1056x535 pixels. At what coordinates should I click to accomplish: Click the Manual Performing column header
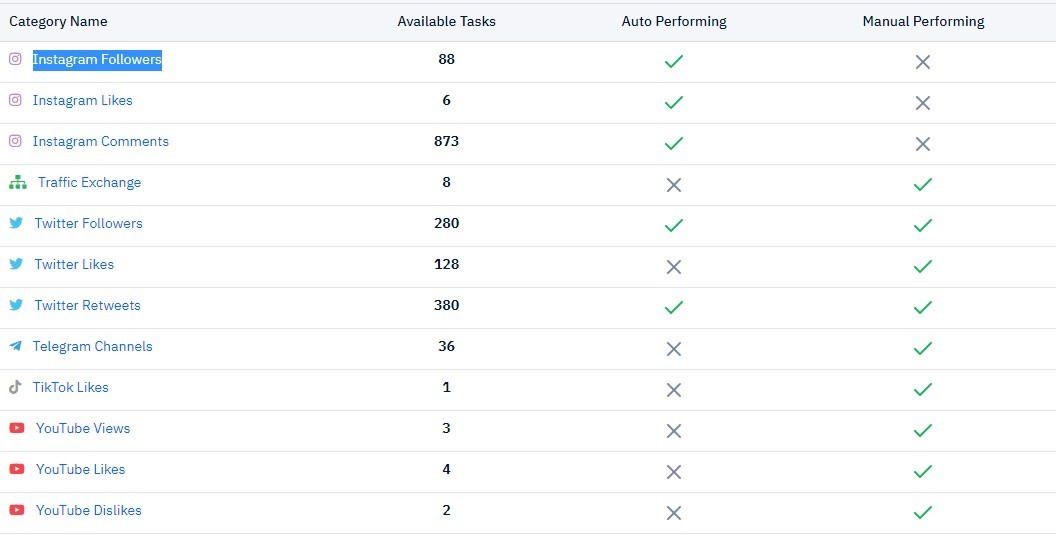[923, 22]
